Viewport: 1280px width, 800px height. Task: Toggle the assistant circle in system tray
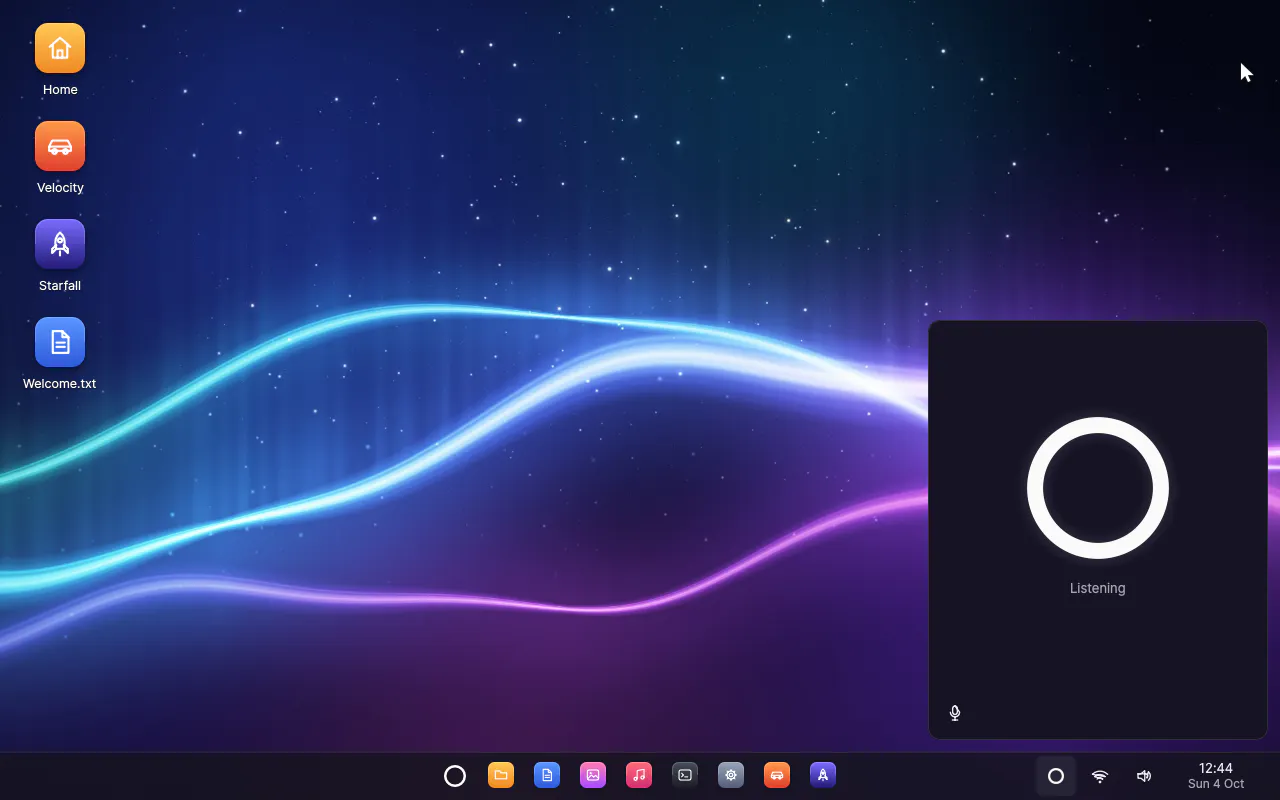point(1056,776)
